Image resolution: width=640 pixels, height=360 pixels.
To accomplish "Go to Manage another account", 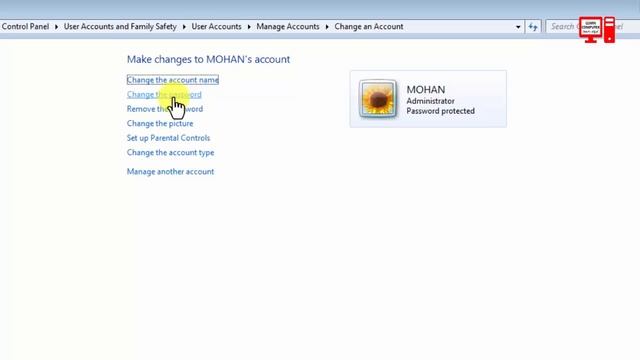I will click(170, 171).
